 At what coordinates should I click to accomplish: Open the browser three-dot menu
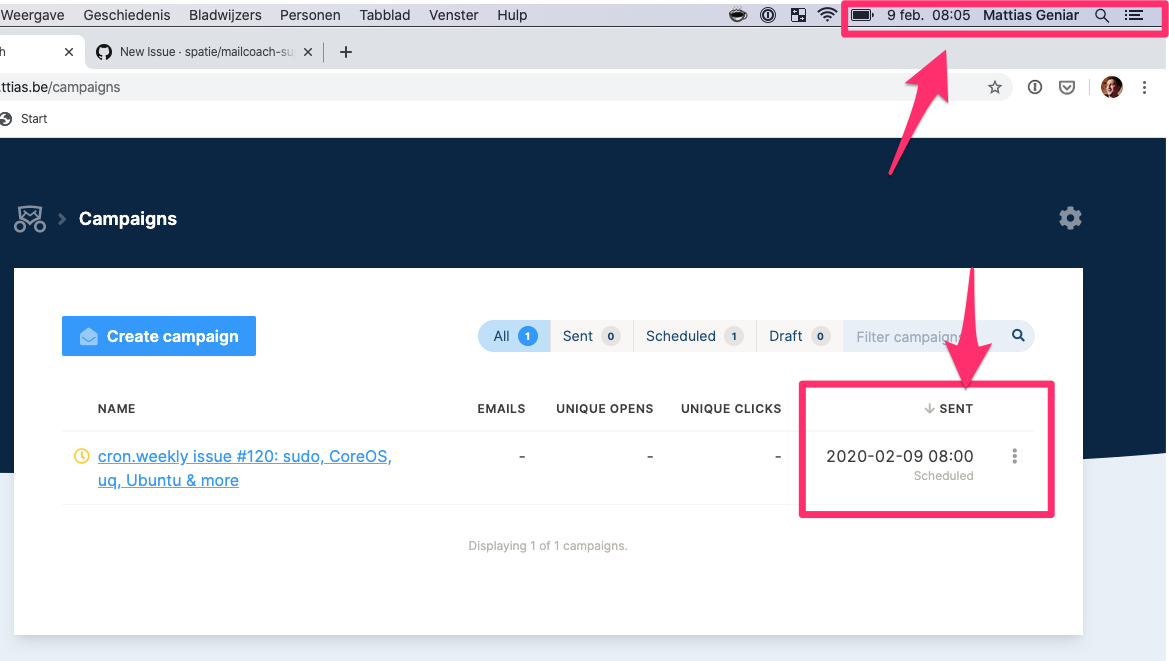(1144, 87)
